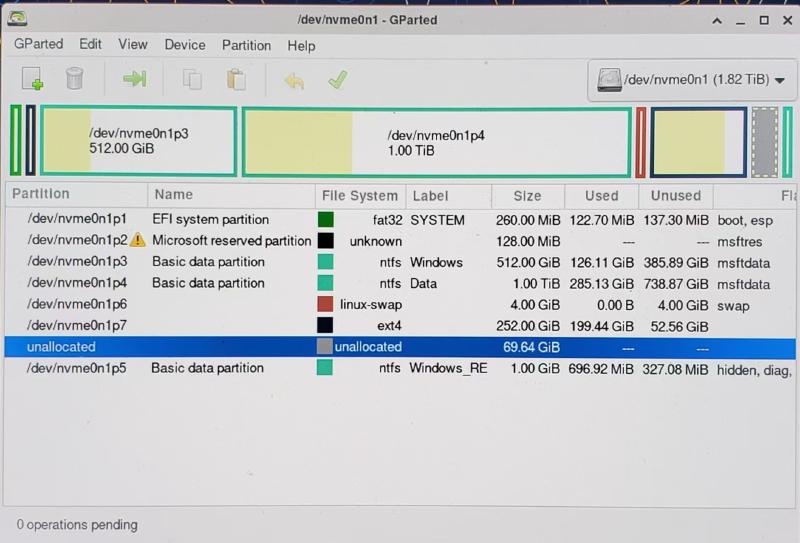Click the File System column header
Image resolution: width=800 pixels, height=543 pixels.
coord(360,196)
